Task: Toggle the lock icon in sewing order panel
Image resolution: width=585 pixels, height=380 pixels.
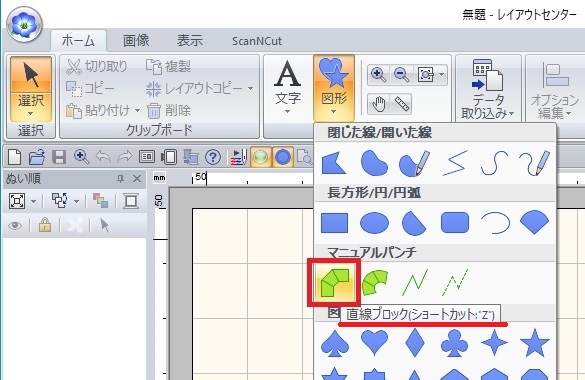Action: click(44, 225)
